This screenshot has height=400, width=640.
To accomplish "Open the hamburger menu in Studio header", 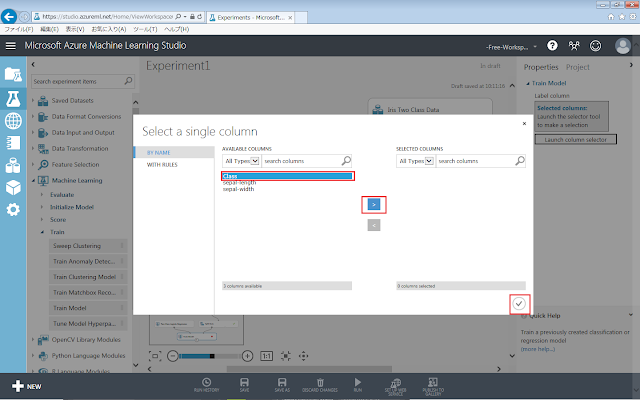I will (x=11, y=46).
